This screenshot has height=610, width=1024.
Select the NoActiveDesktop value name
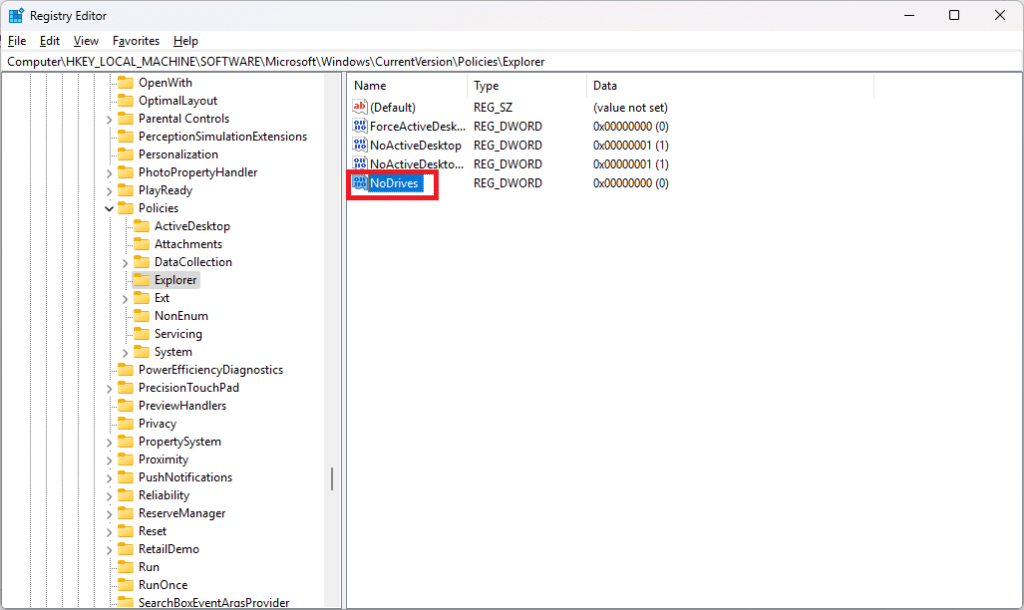pos(415,145)
